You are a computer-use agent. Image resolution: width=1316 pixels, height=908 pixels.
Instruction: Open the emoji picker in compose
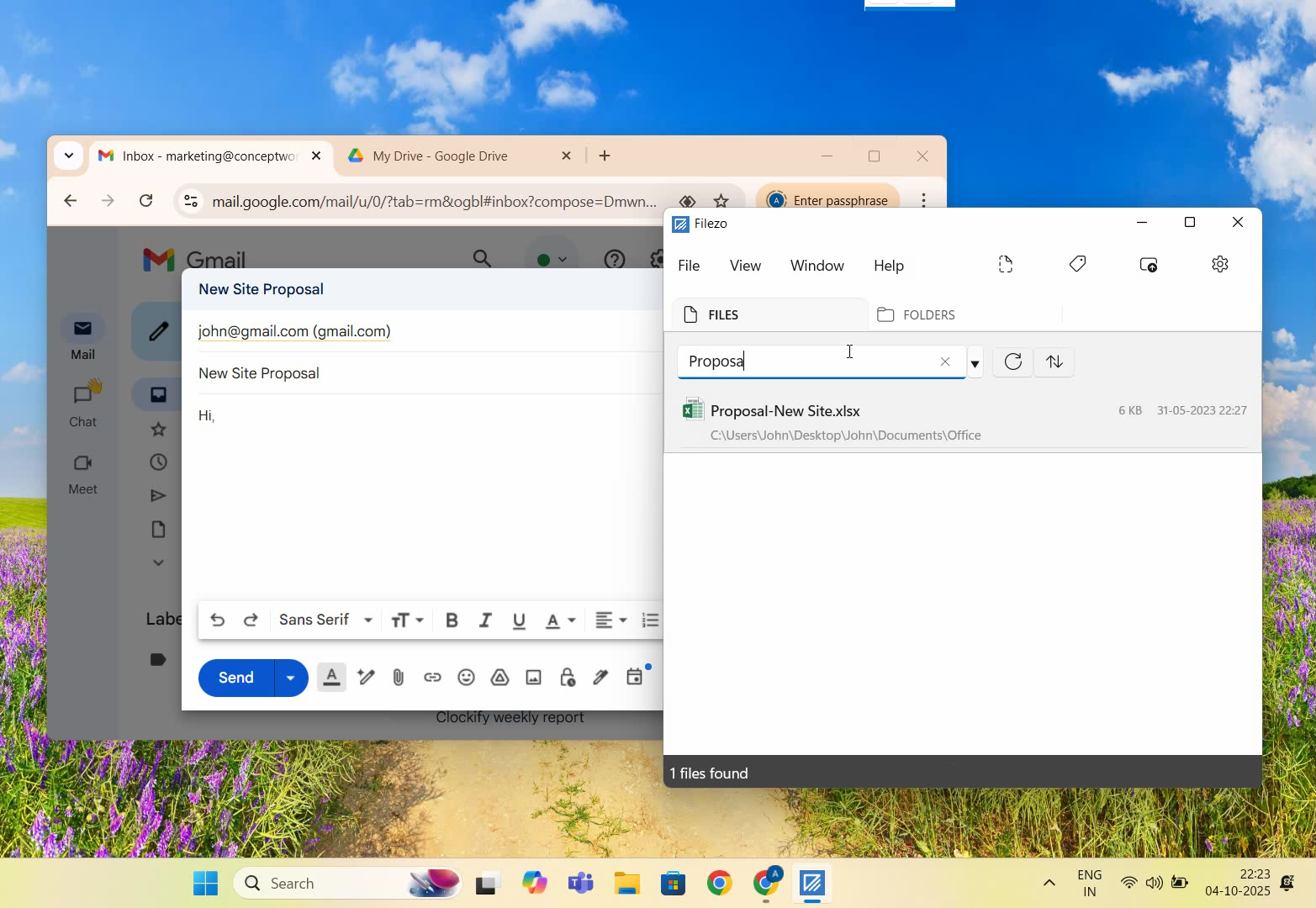point(466,678)
